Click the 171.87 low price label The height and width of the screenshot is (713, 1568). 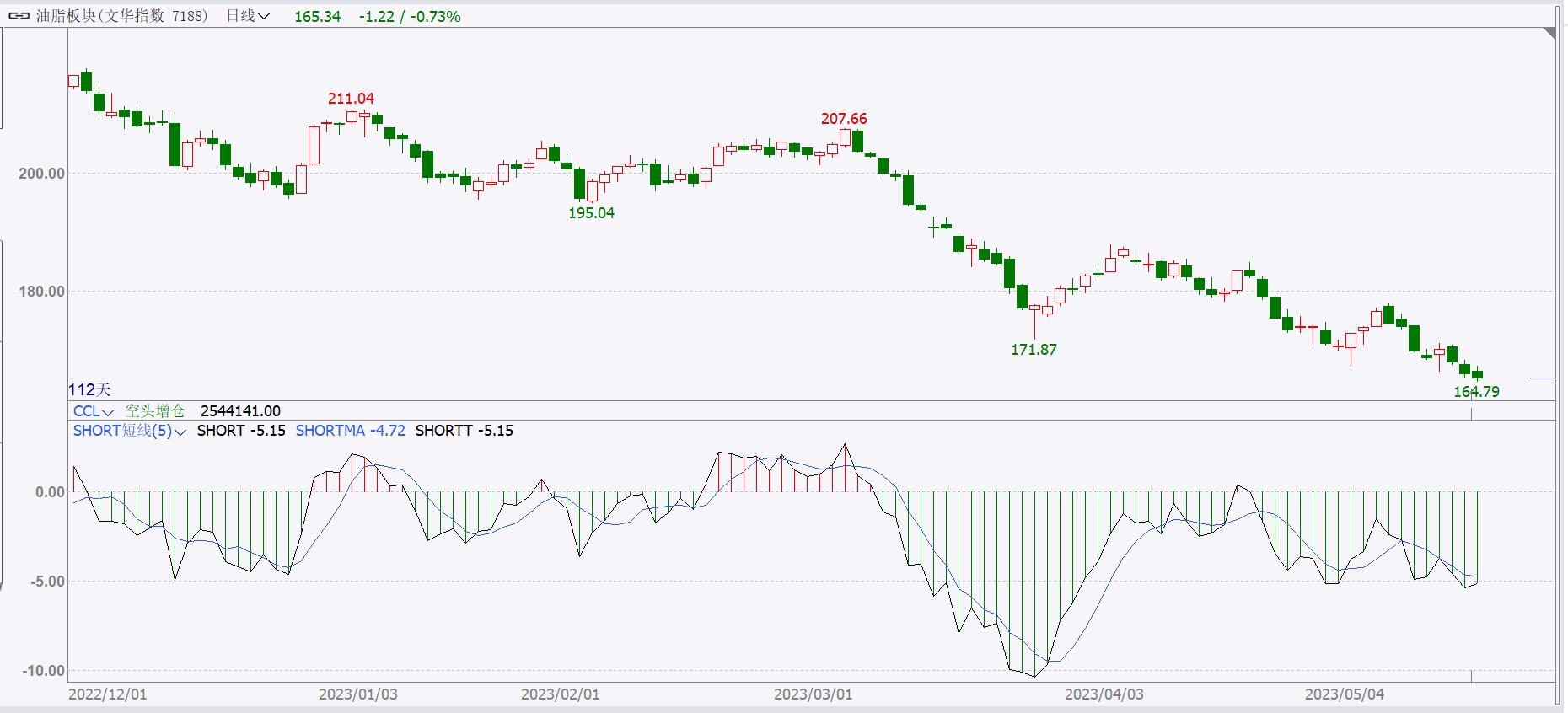pos(1034,350)
